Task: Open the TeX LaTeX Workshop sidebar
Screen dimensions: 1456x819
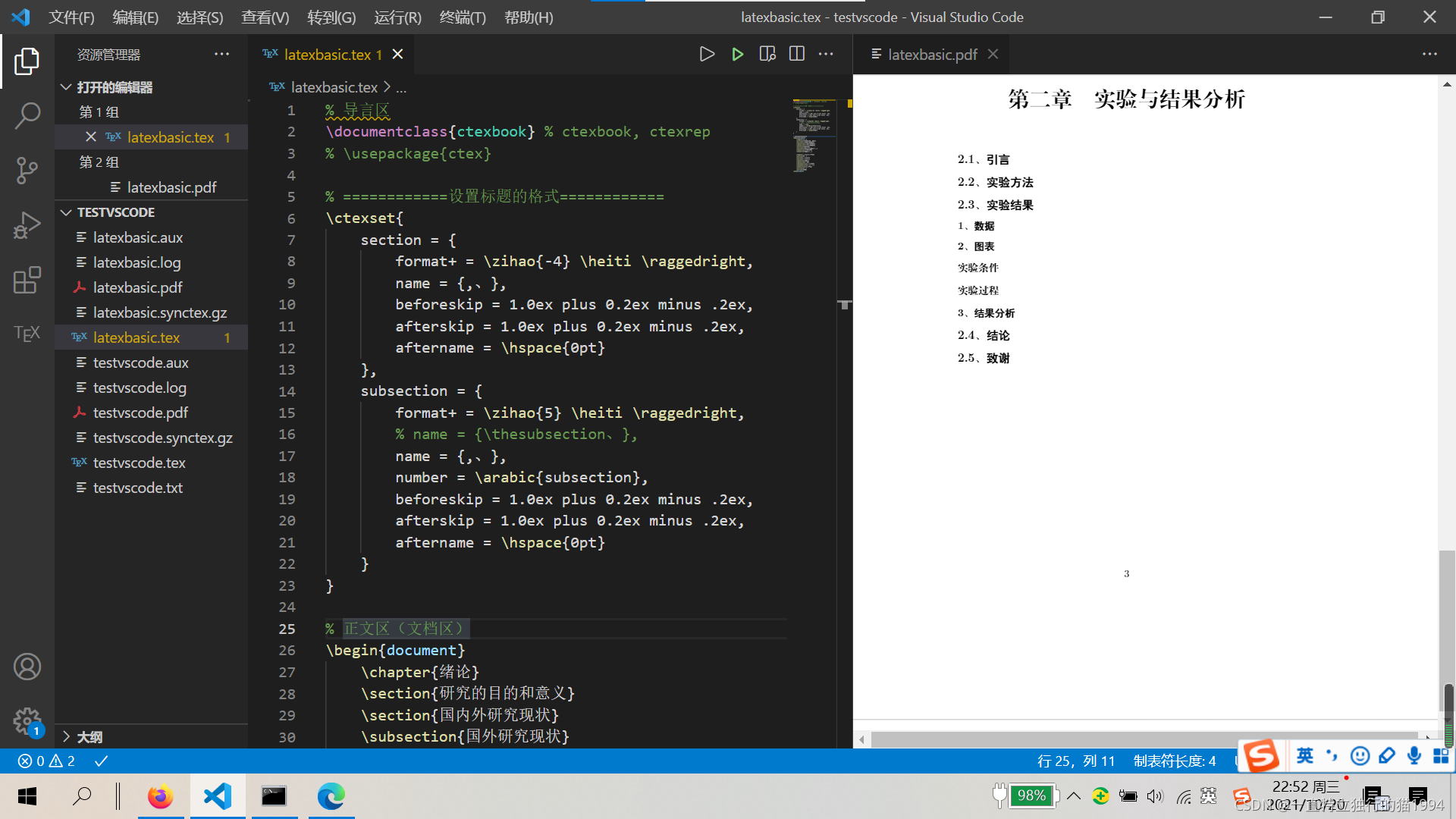Action: 27,334
